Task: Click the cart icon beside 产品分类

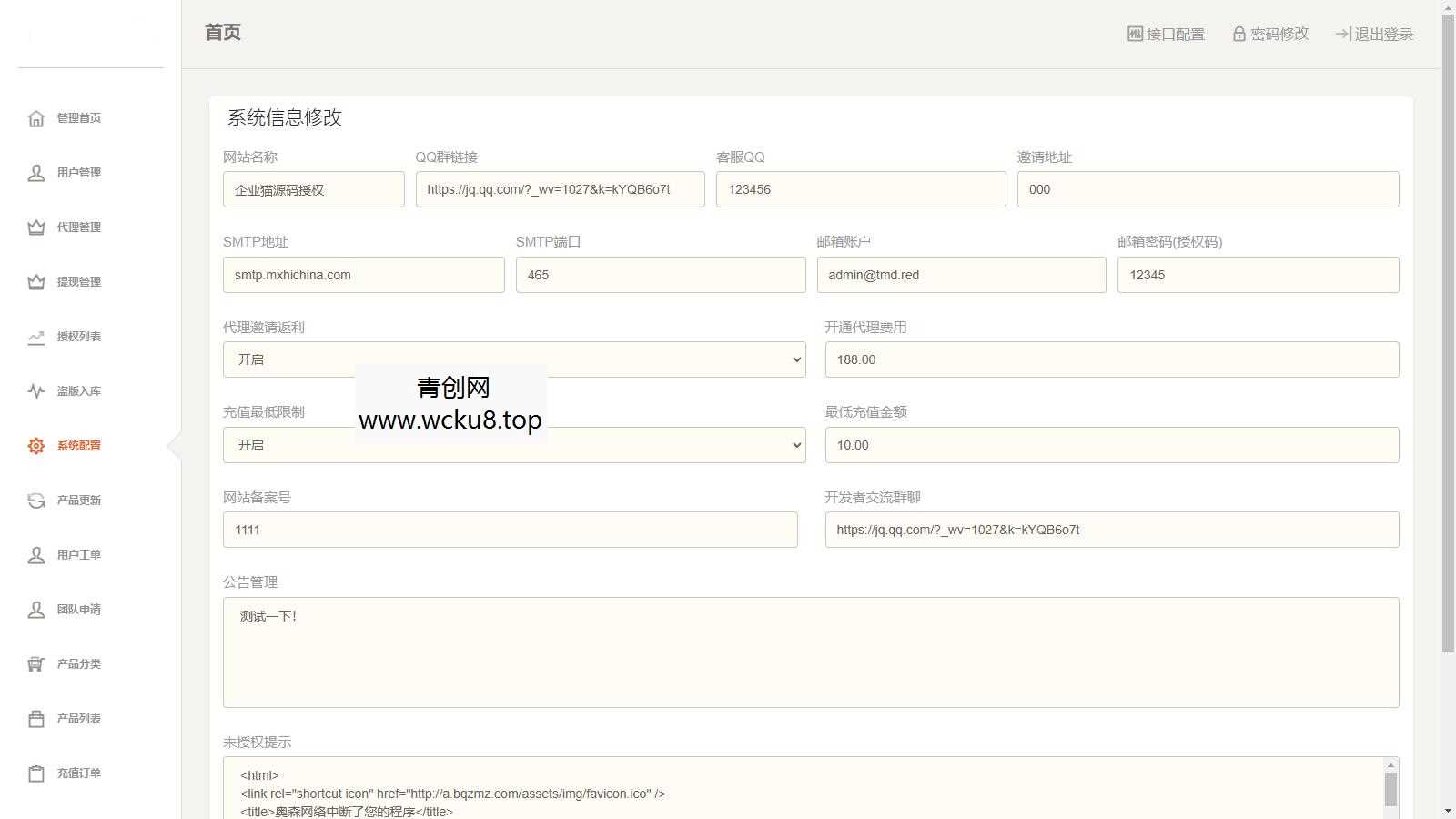Action: 36,664
